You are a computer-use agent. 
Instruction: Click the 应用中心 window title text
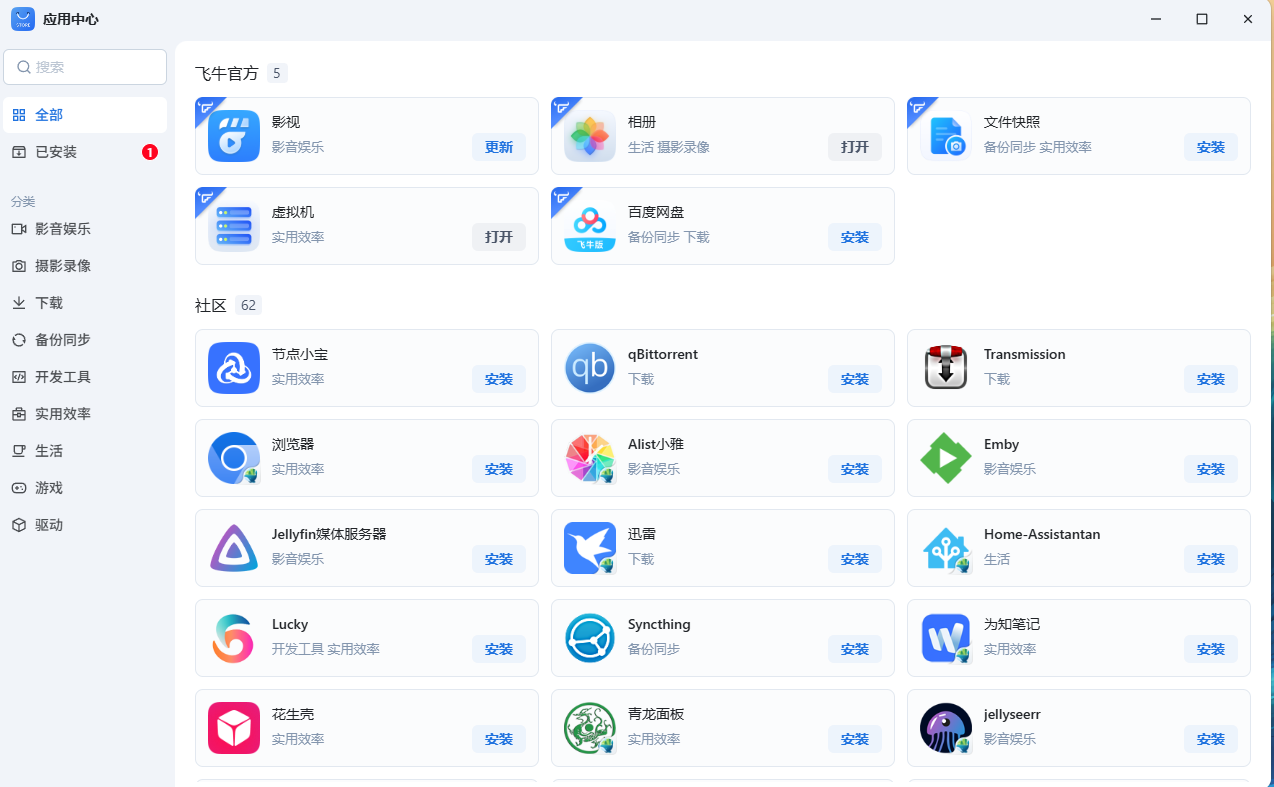click(x=71, y=19)
